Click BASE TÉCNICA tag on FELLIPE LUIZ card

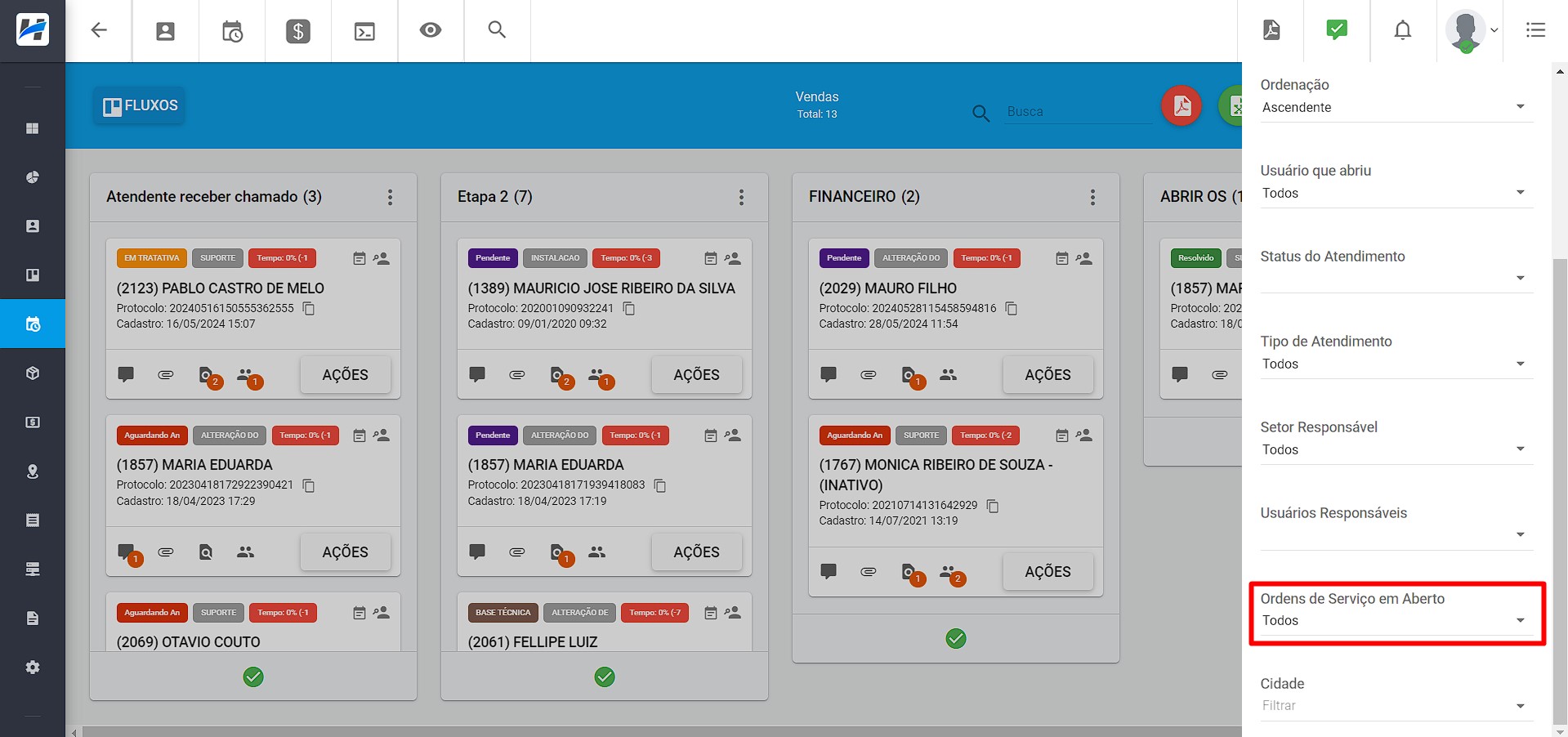tap(503, 613)
